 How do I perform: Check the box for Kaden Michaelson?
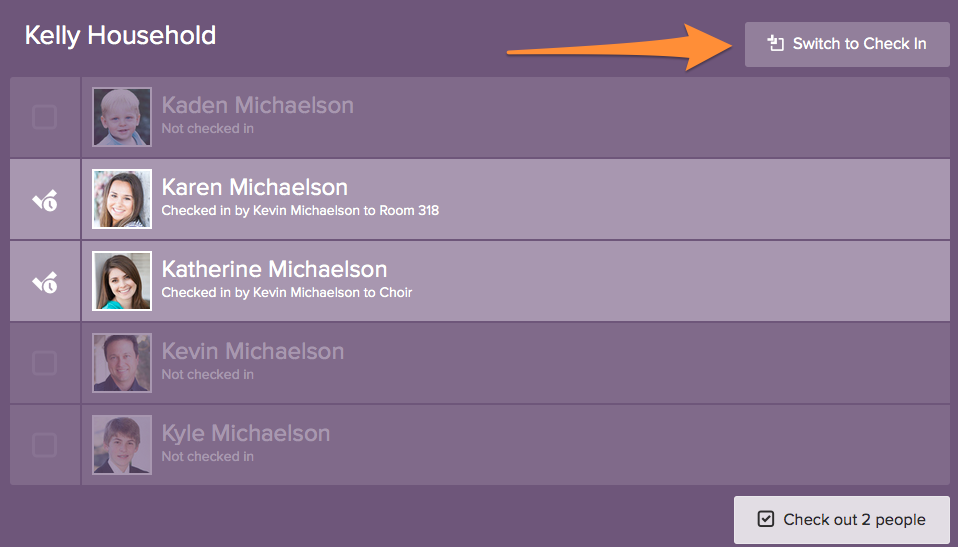tap(45, 118)
